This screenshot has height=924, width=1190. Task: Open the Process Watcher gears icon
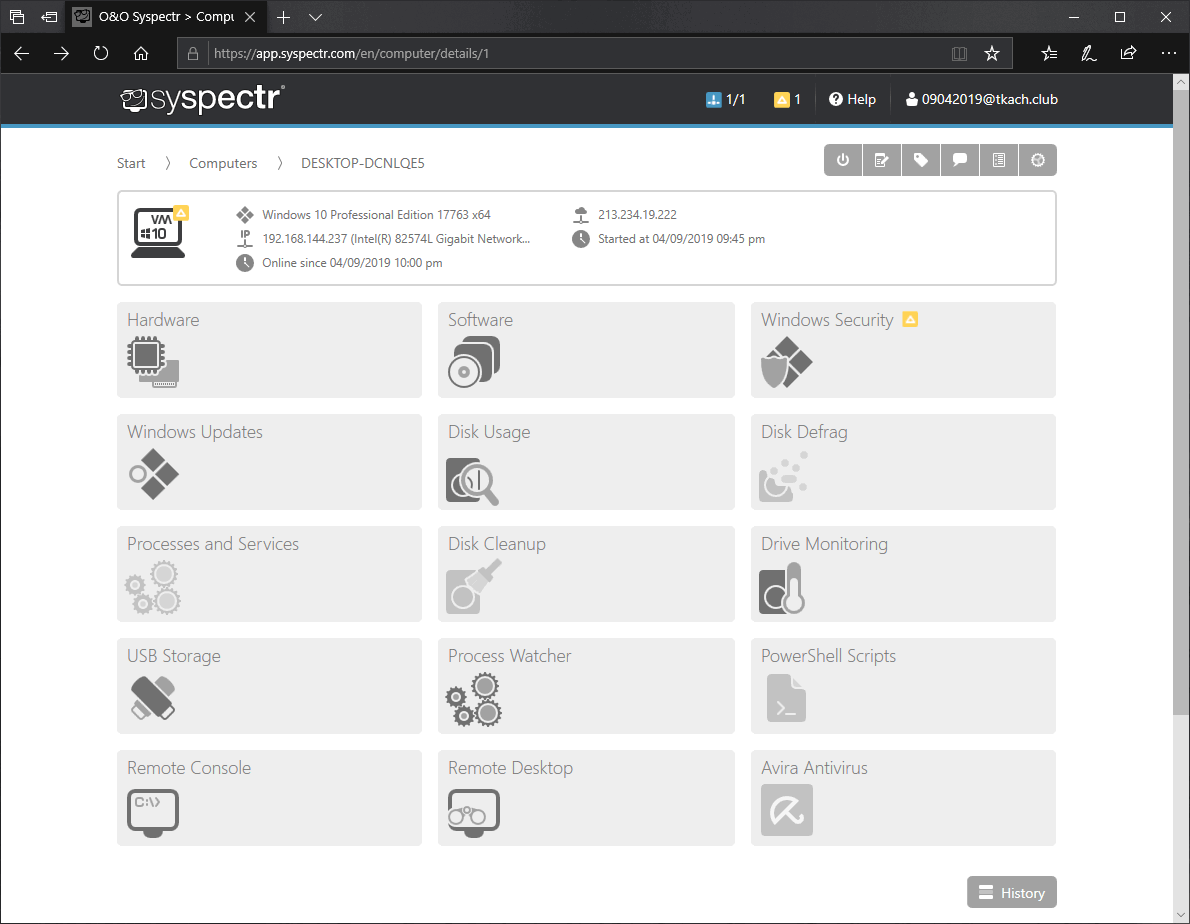pyautogui.click(x=474, y=700)
